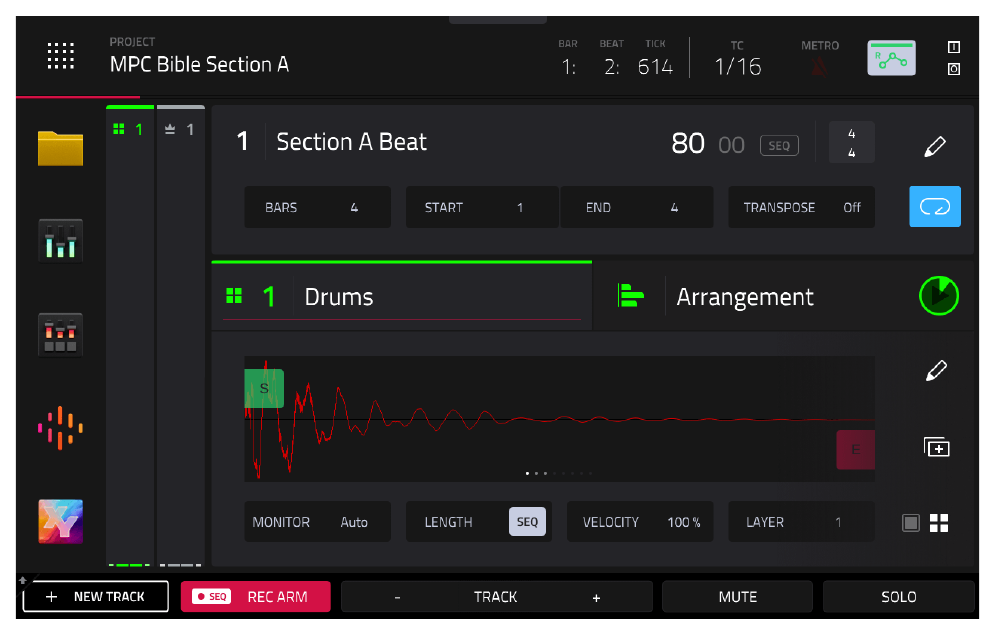Click the sequence edit pencil icon
The image size is (996, 636).
(935, 146)
